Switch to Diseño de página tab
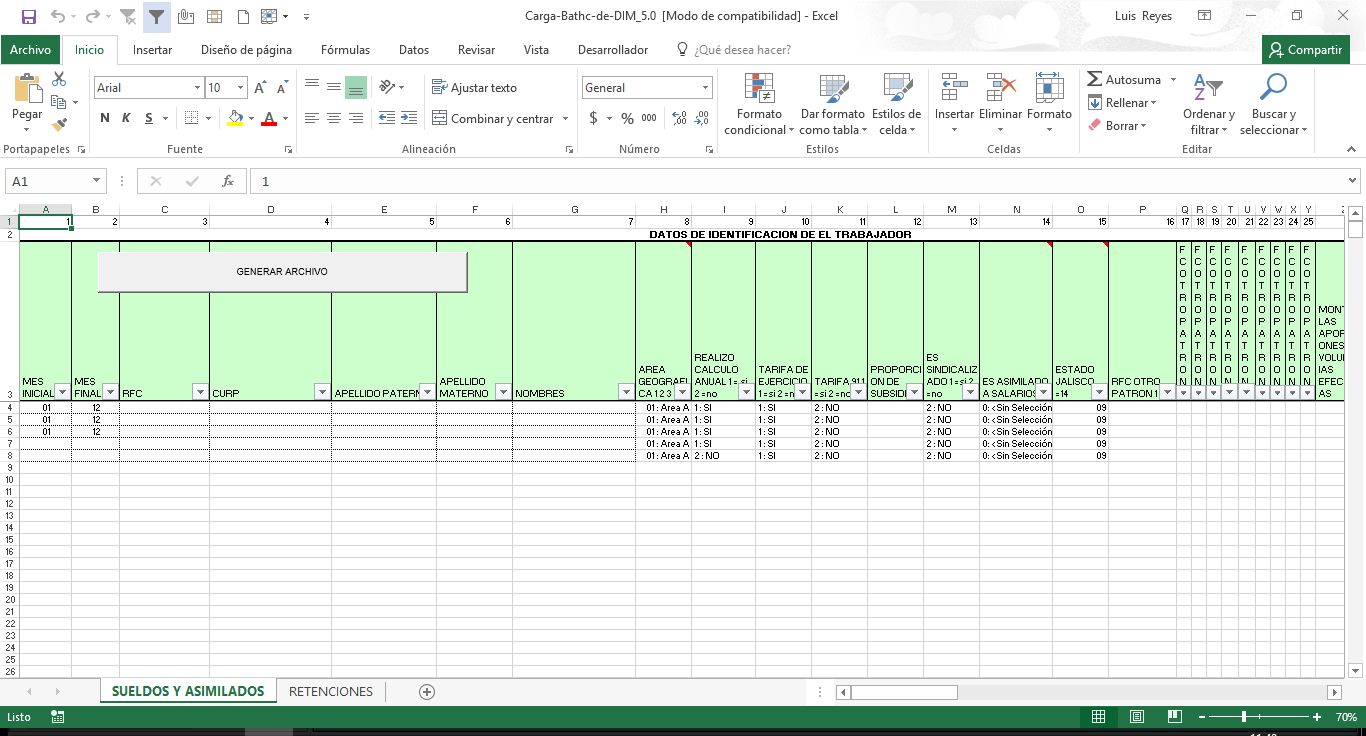The image size is (1366, 736). [246, 50]
